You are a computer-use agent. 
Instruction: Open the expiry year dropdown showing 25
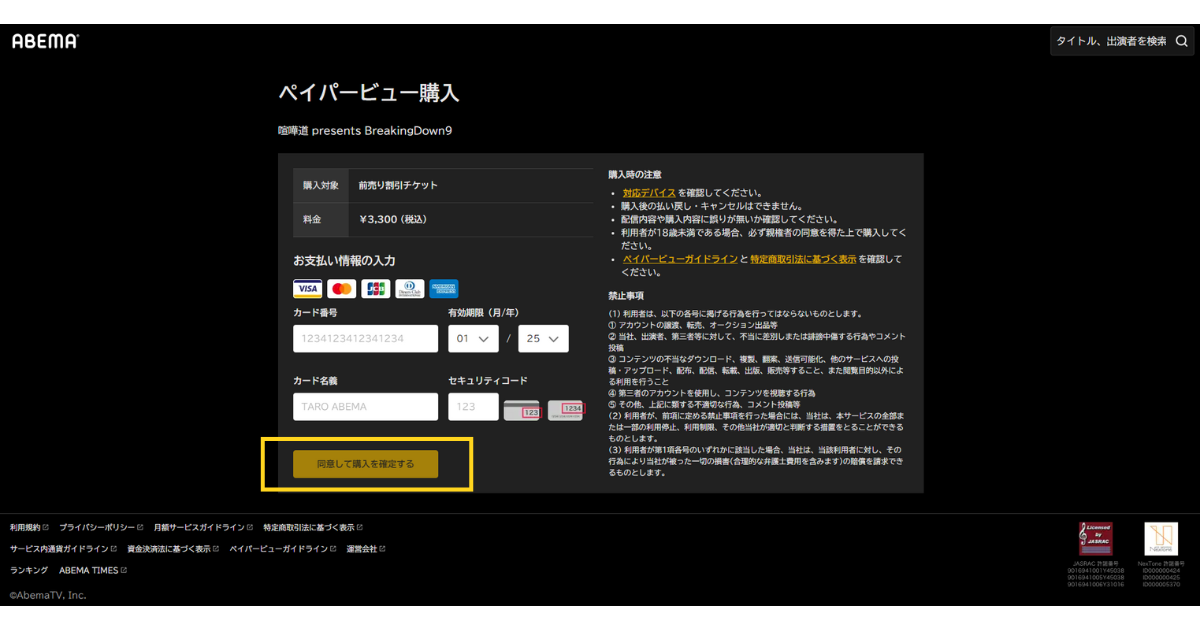tap(543, 339)
